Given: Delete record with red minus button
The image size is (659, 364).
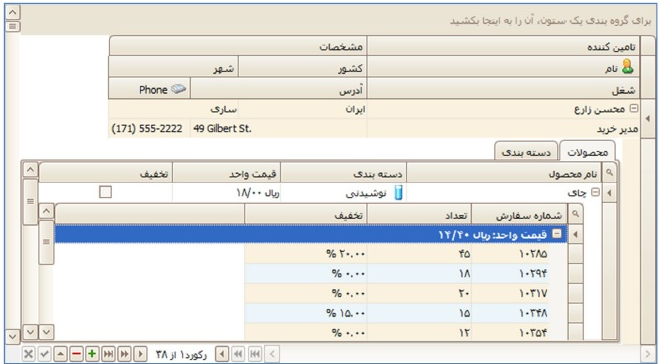Looking at the screenshot, I should pyautogui.click(x=76, y=354).
